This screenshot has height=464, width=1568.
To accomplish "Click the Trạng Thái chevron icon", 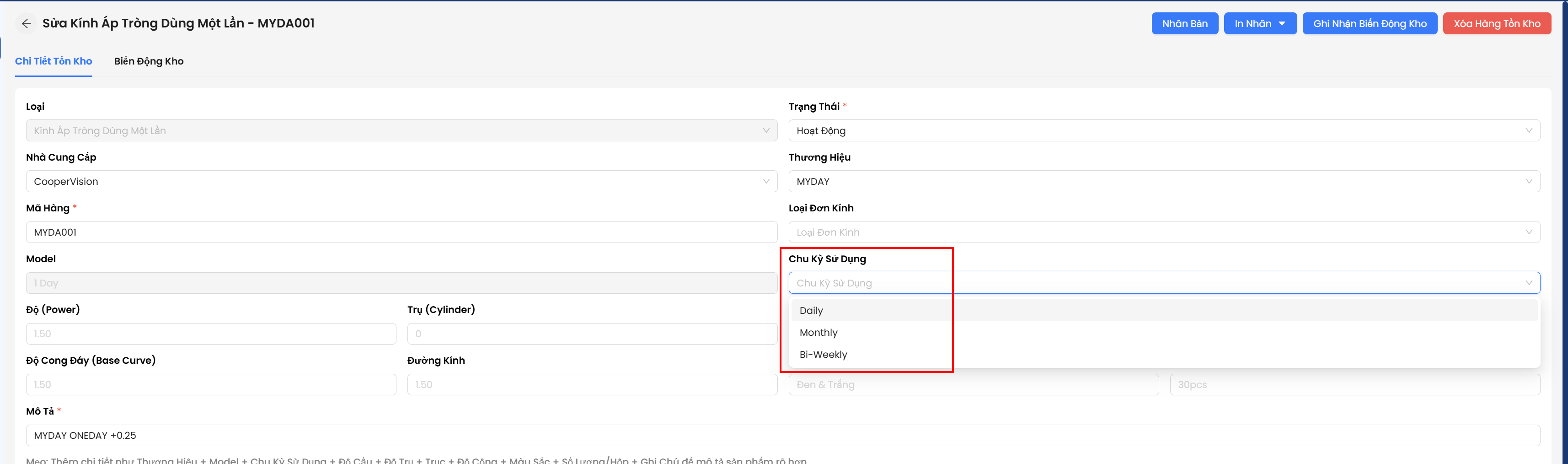I will pyautogui.click(x=1528, y=131).
